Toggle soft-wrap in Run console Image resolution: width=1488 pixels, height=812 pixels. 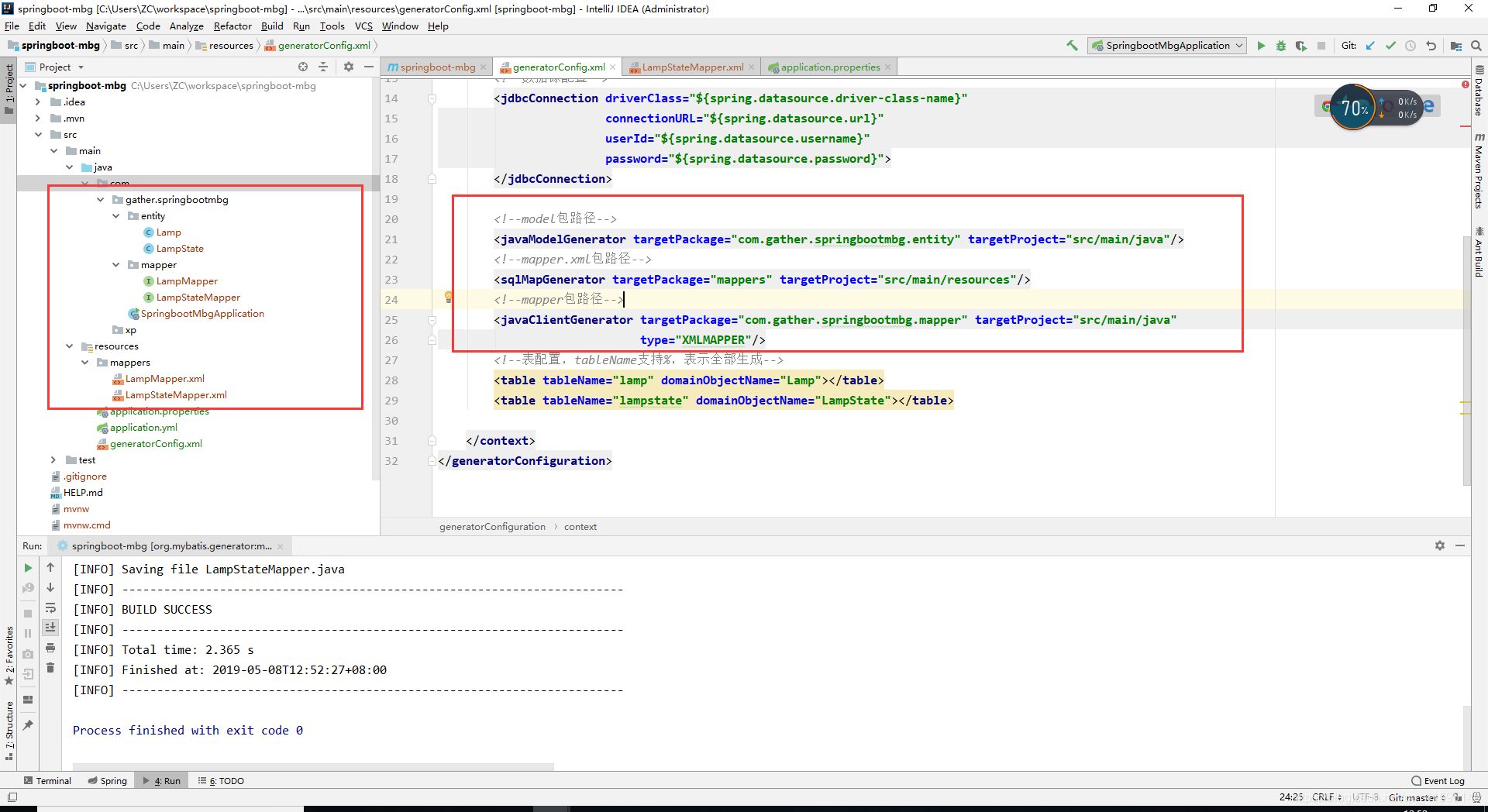(x=50, y=608)
